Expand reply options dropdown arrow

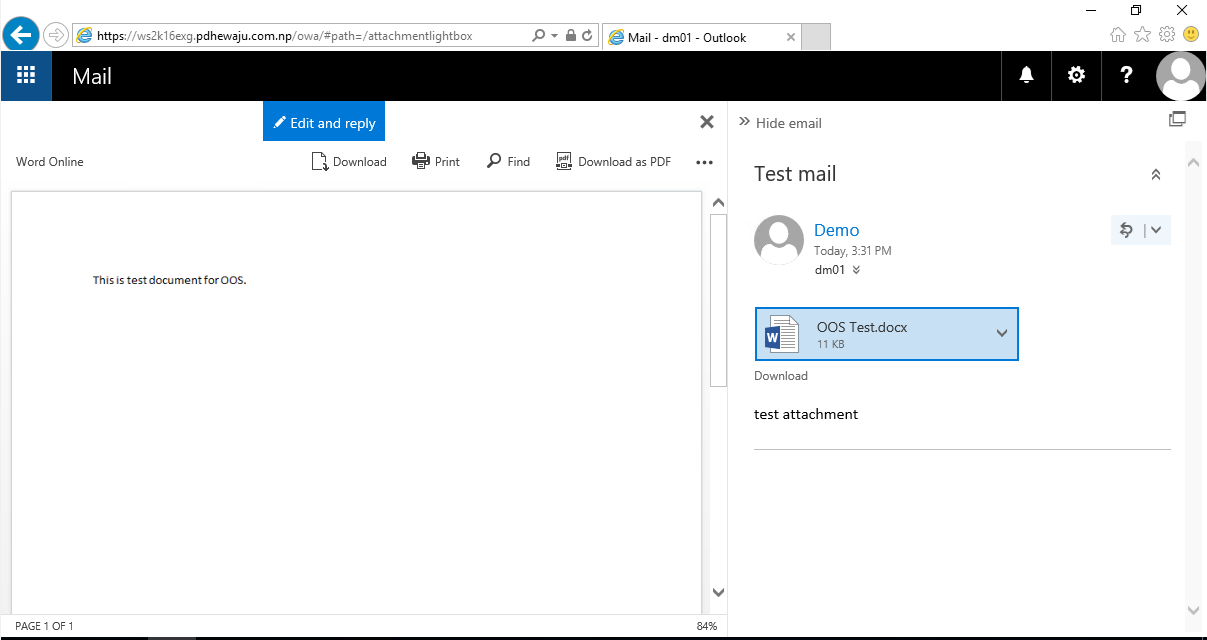[x=1156, y=230]
